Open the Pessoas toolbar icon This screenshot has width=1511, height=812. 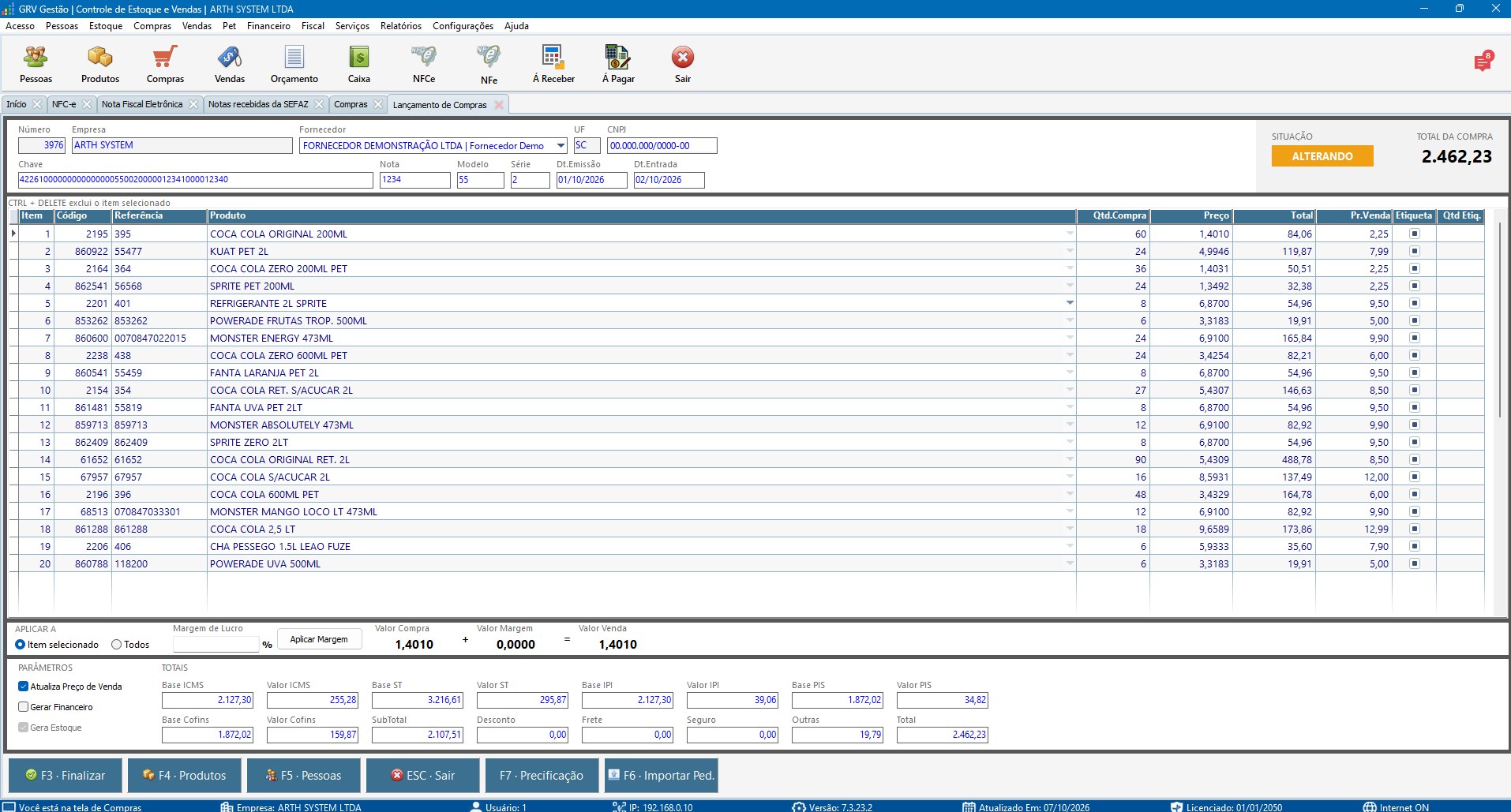pyautogui.click(x=36, y=64)
